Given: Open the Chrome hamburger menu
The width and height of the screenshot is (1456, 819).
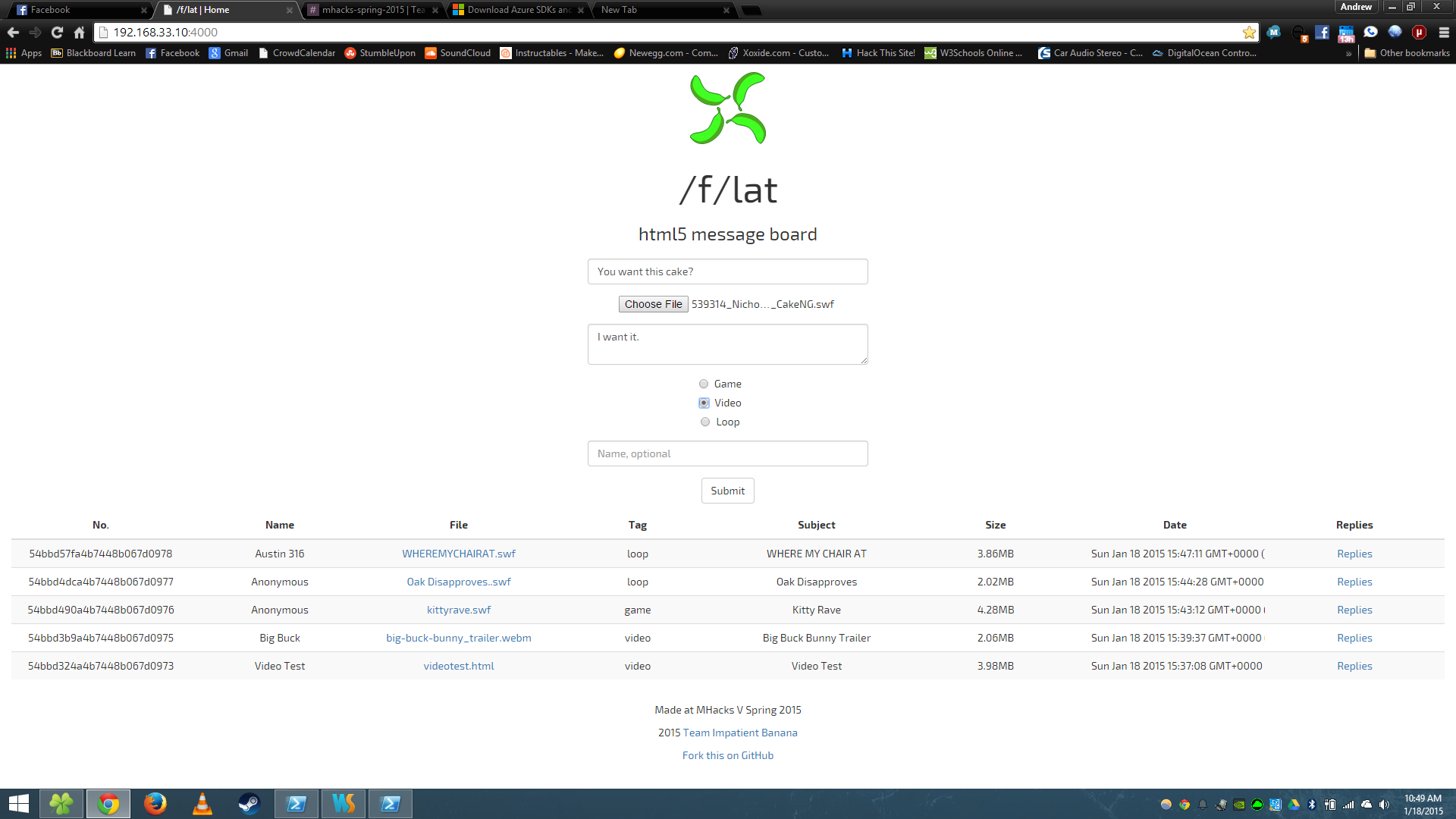Looking at the screenshot, I should pos(1444,32).
